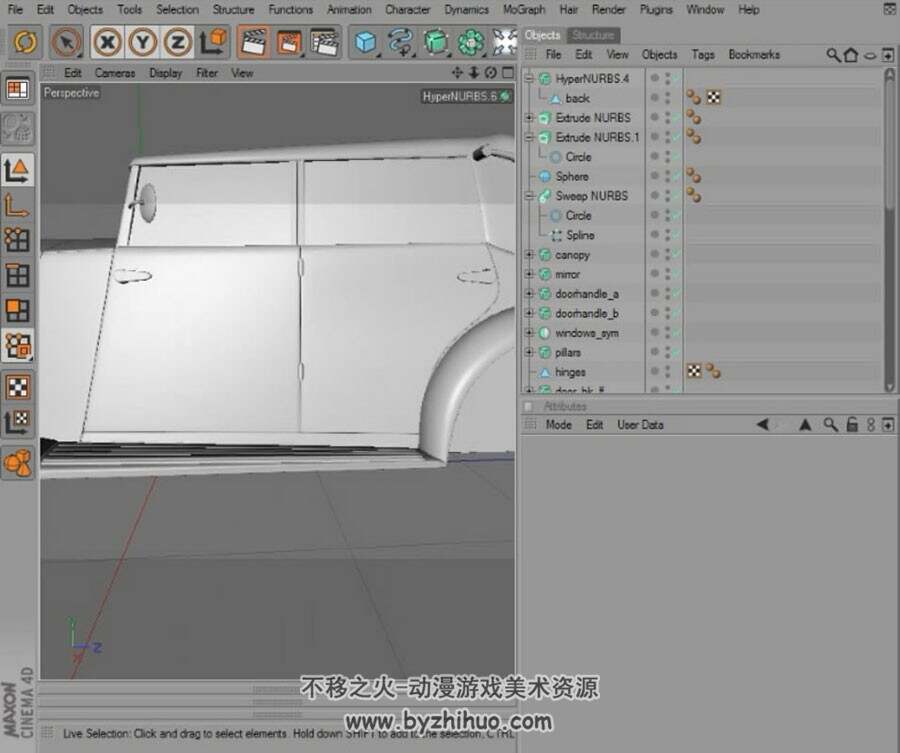Toggle visibility dots for mirror object
This screenshot has width=900, height=753.
coord(668,274)
